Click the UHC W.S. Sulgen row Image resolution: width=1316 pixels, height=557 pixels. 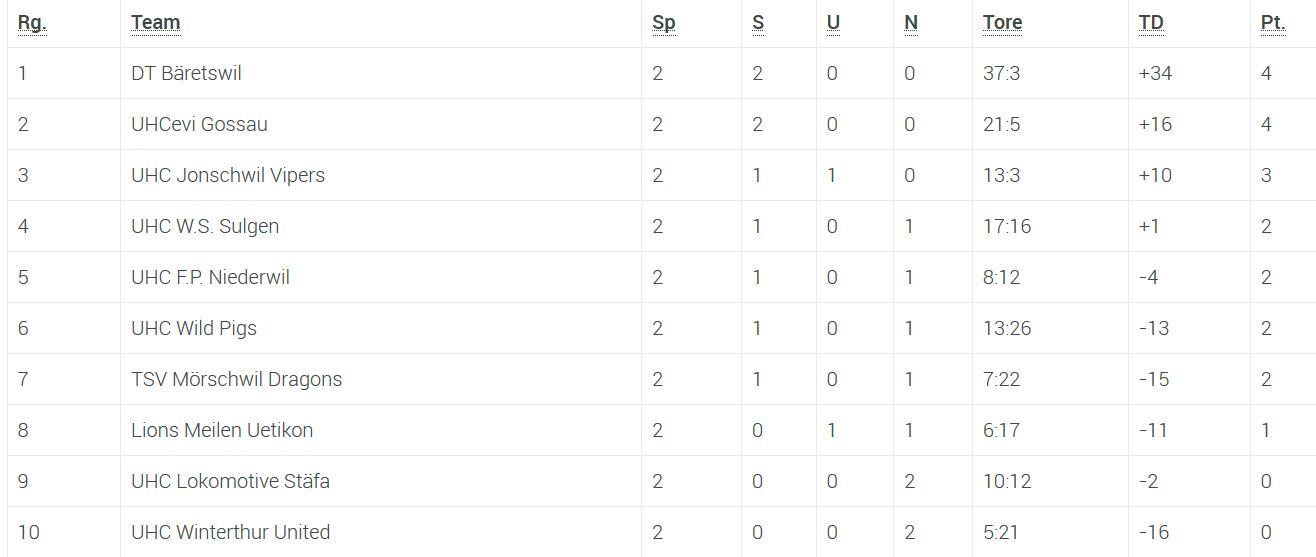point(205,226)
